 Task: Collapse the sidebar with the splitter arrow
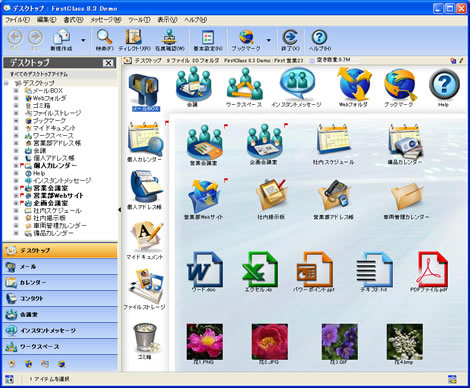[x=119, y=210]
